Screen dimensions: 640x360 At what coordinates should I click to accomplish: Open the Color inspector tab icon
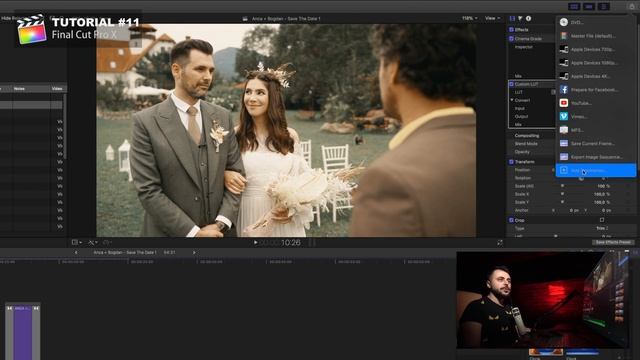pyautogui.click(x=520, y=18)
